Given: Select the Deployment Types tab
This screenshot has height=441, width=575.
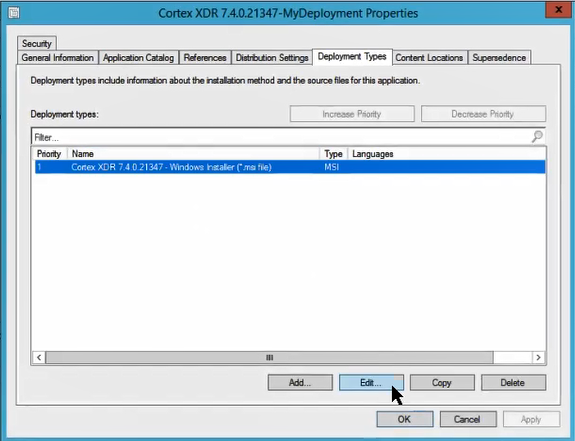Looking at the screenshot, I should click(352, 57).
